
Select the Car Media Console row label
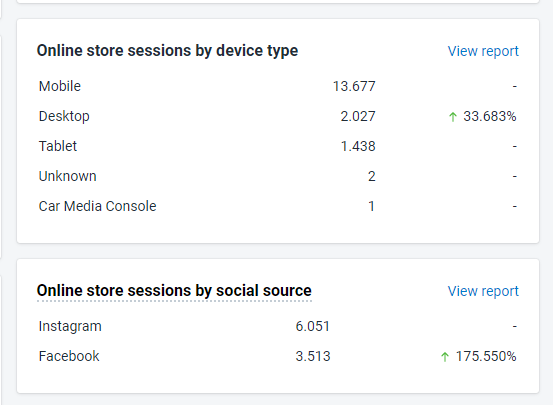(97, 206)
